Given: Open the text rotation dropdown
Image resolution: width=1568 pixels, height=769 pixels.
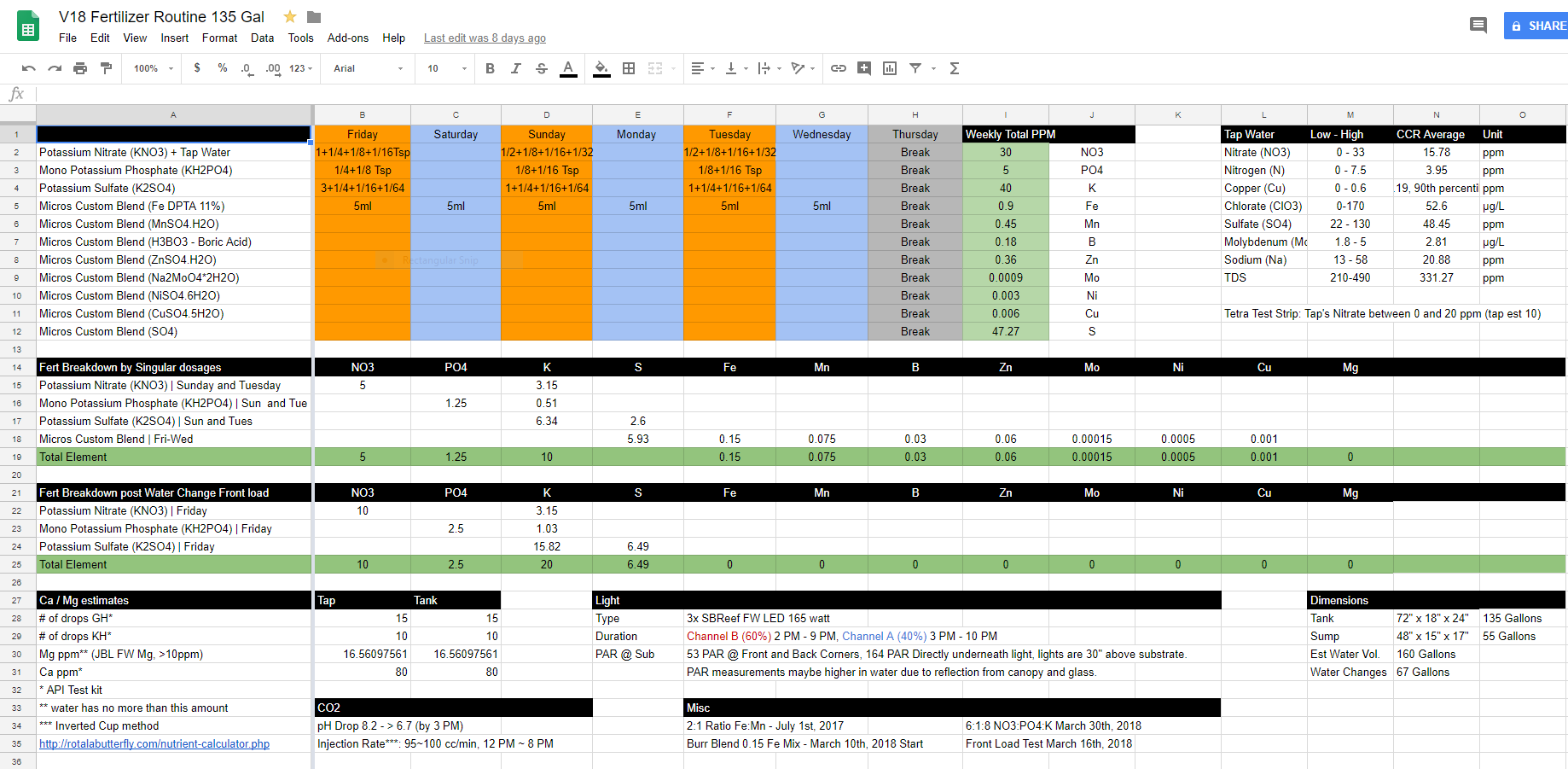Looking at the screenshot, I should (x=803, y=68).
